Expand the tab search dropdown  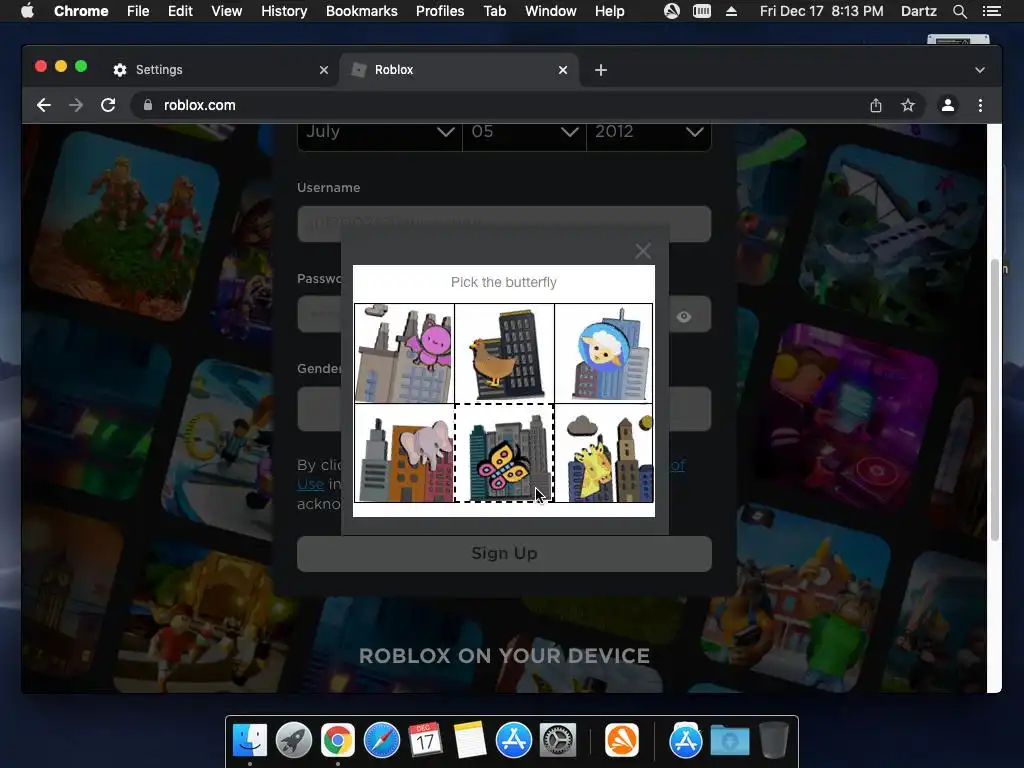pyautogui.click(x=980, y=70)
